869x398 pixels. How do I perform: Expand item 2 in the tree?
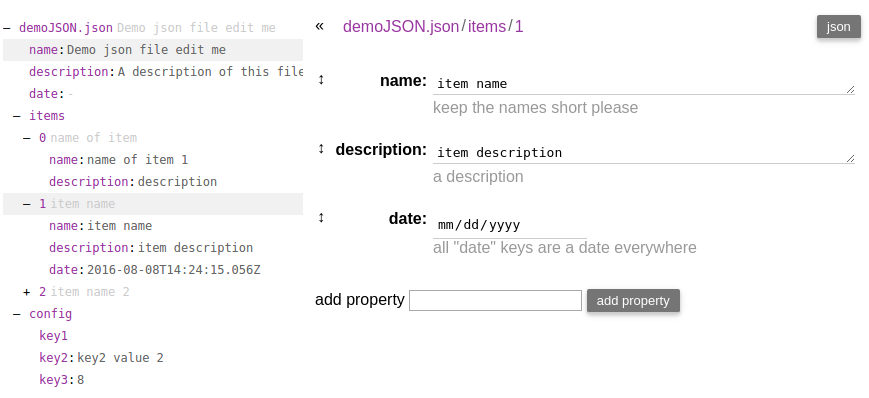[x=27, y=292]
